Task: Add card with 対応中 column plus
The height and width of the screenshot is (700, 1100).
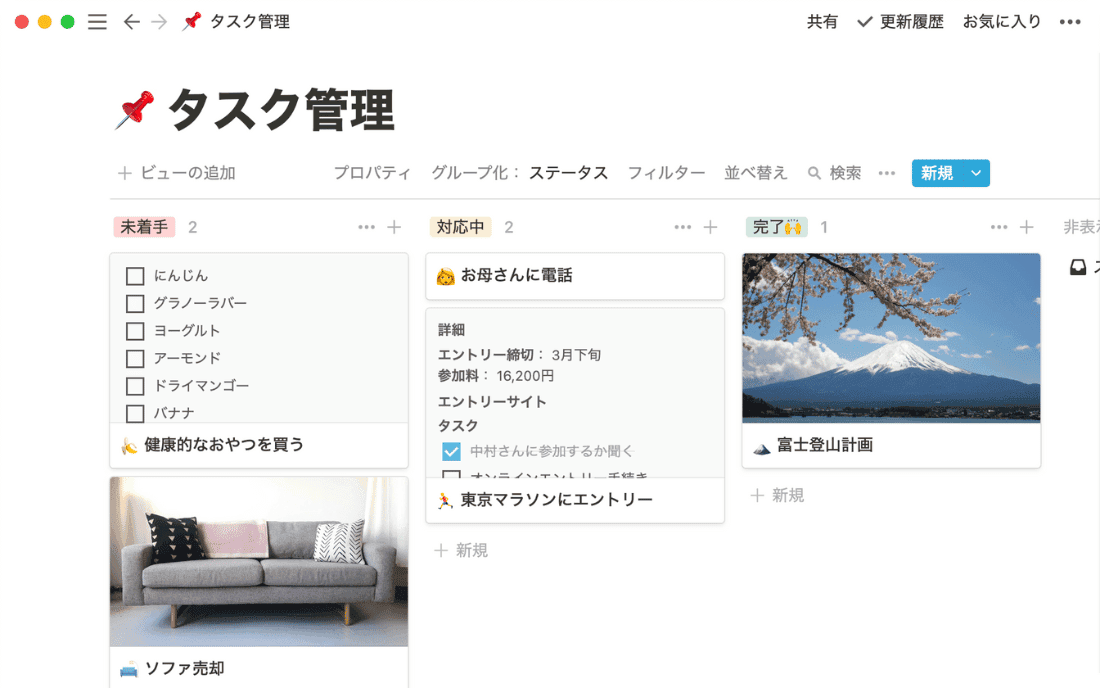Action: (x=711, y=227)
